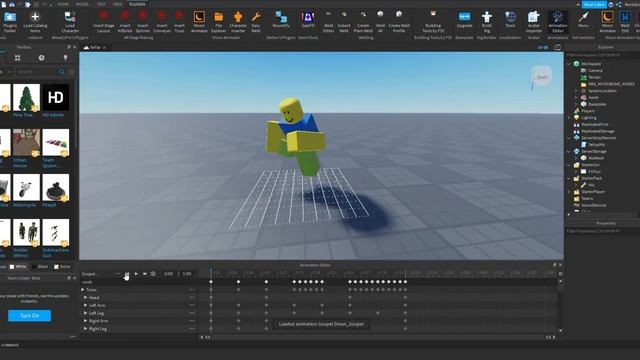This screenshot has height=360, width=640.
Task: Open Building Tools by F3X
Action: [x=433, y=22]
